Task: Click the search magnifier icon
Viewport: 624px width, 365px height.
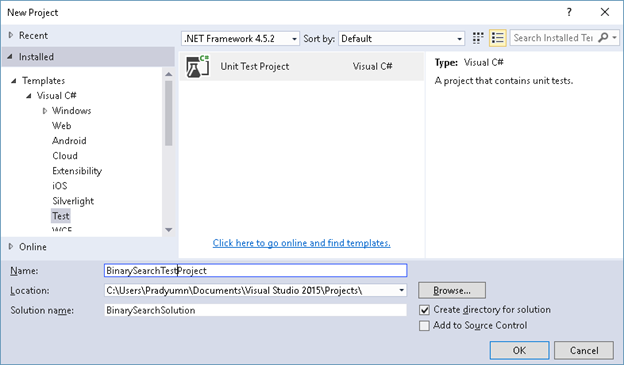Action: pyautogui.click(x=603, y=38)
